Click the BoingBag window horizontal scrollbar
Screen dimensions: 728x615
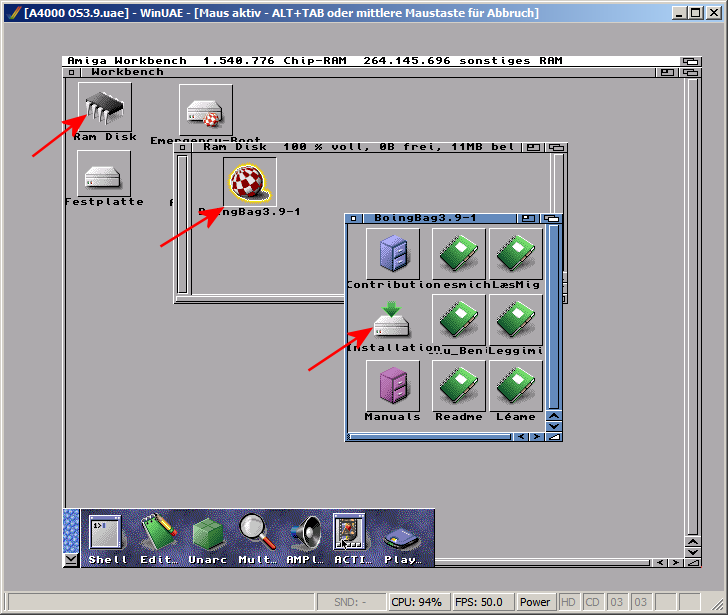click(x=430, y=437)
